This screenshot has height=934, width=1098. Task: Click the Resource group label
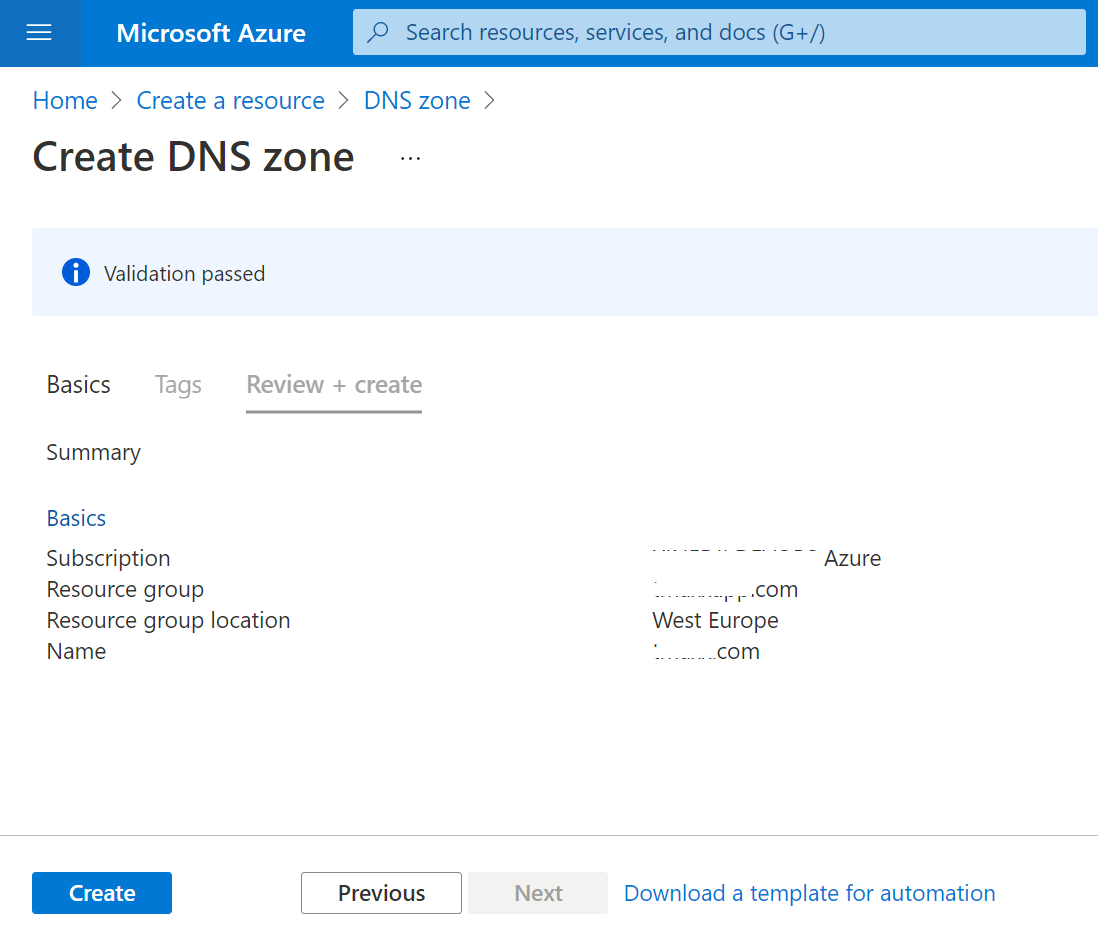125,590
